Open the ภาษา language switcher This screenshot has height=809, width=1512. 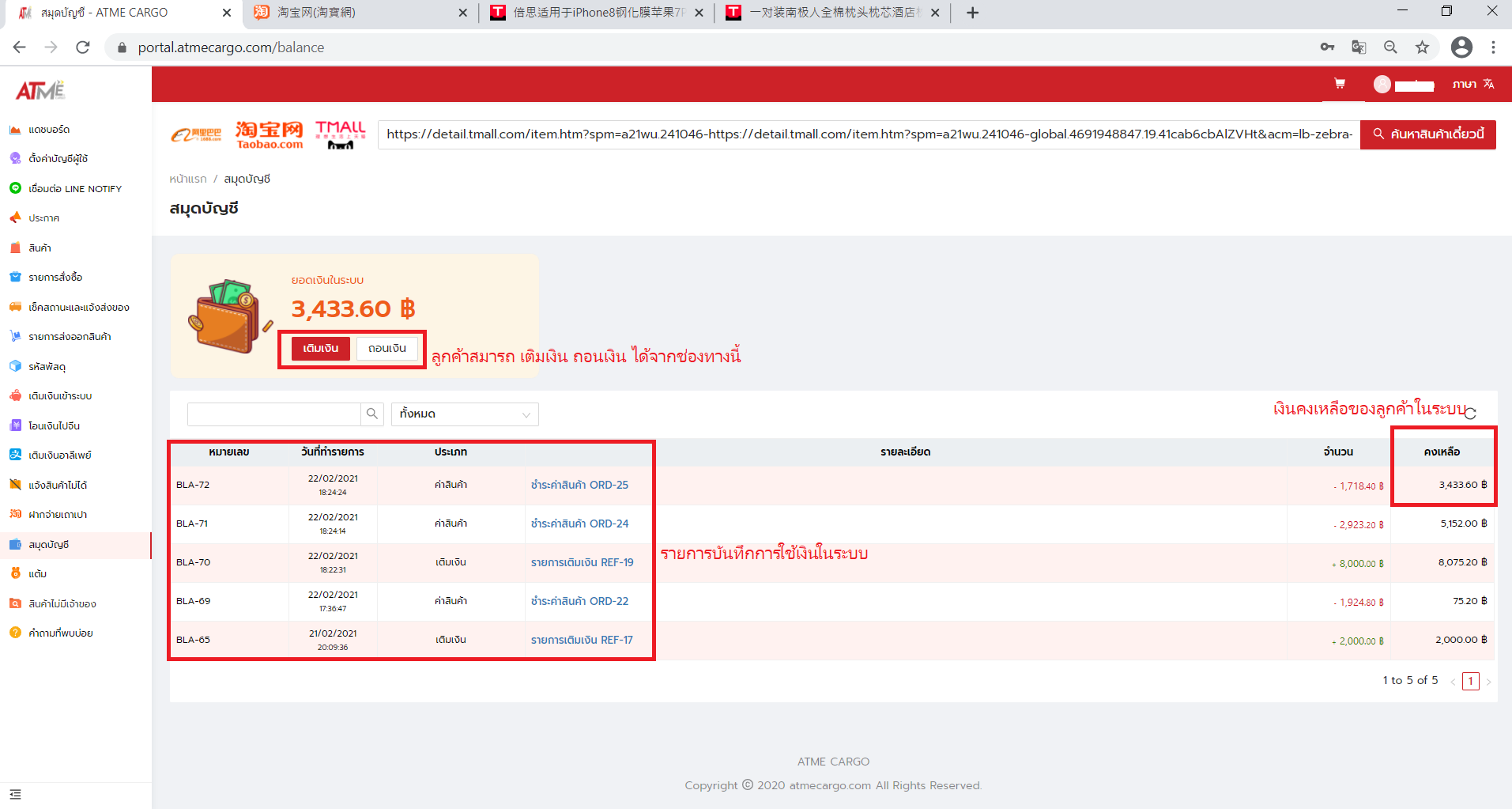pyautogui.click(x=1472, y=84)
